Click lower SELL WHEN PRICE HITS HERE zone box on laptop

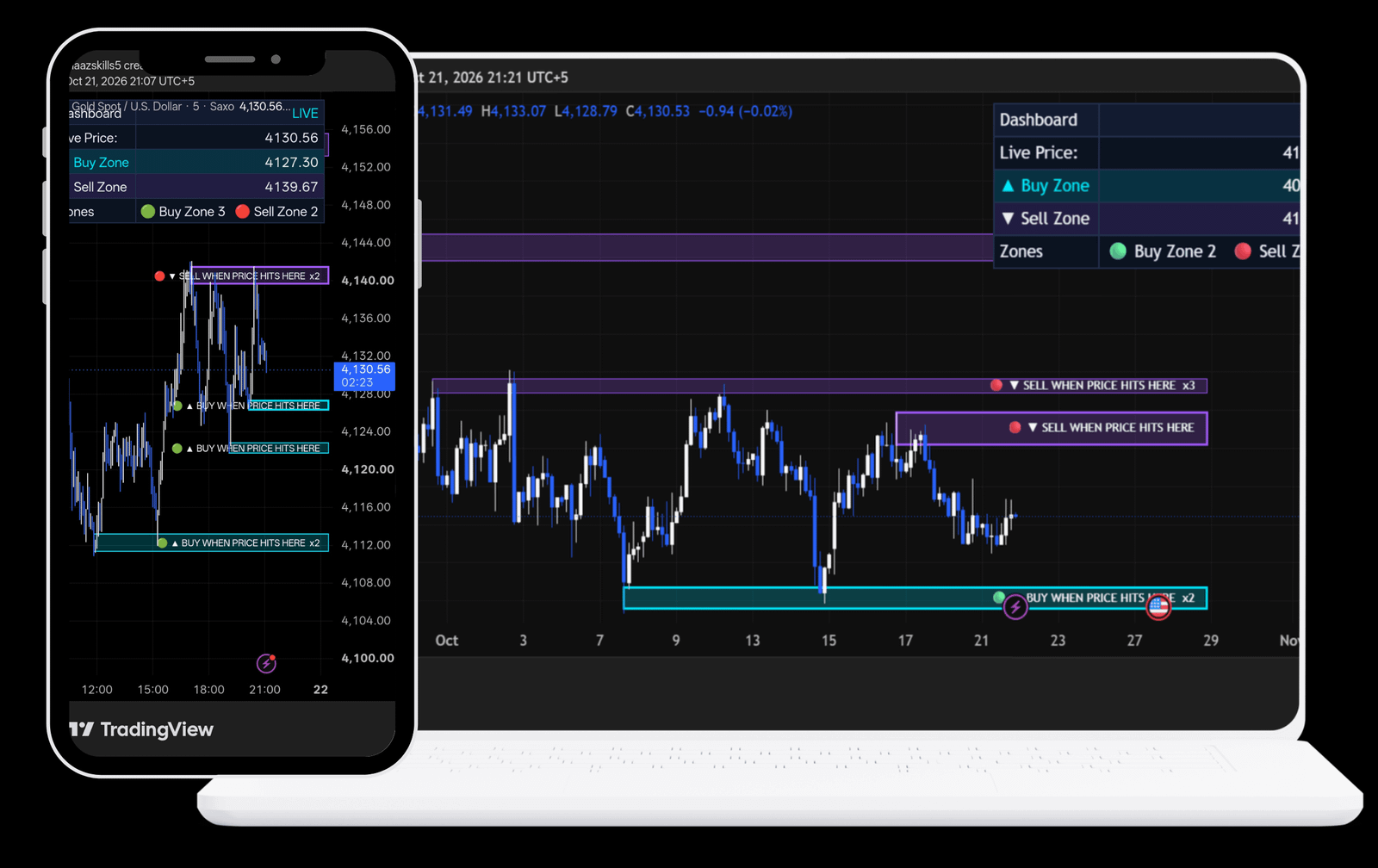(1052, 428)
